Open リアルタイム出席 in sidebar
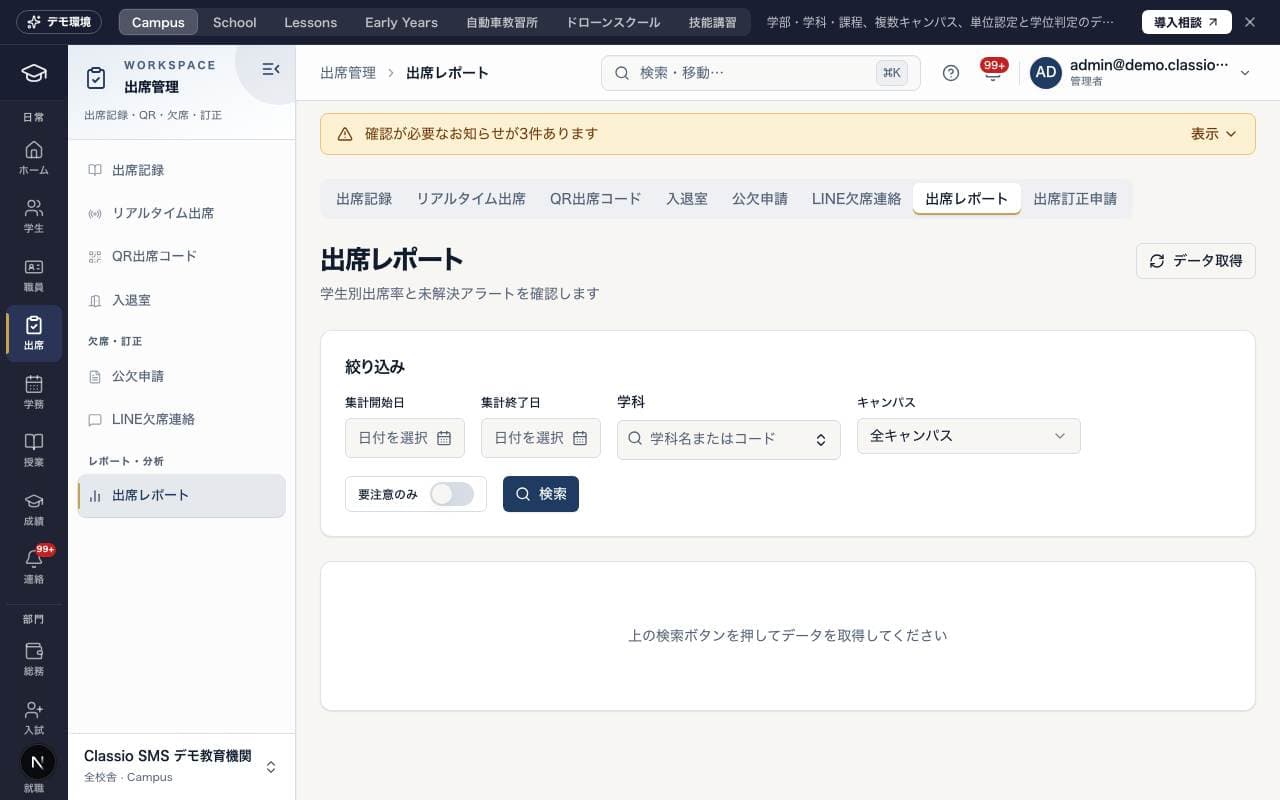 point(182,213)
